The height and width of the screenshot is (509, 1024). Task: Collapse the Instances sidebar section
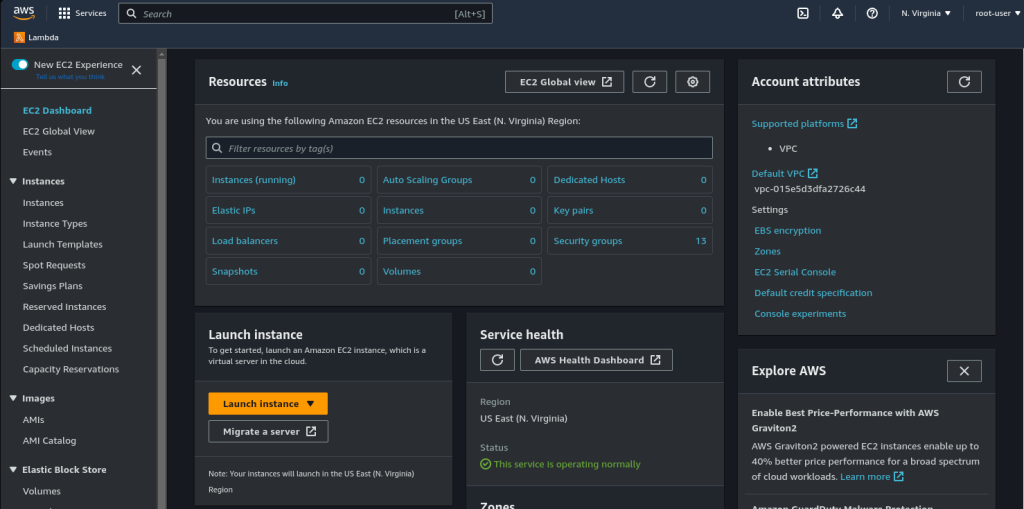[x=13, y=181]
